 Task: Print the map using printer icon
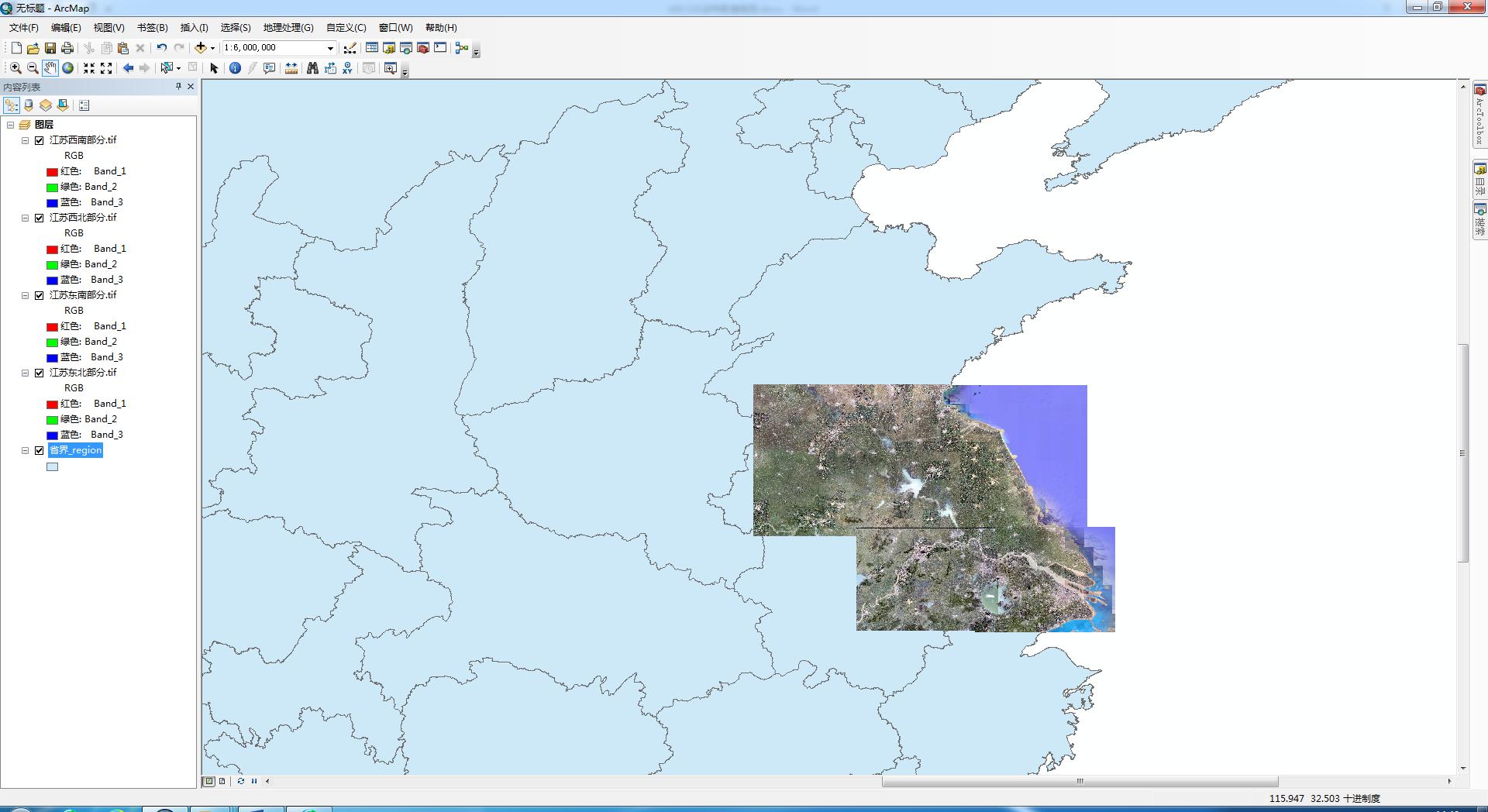coord(67,48)
